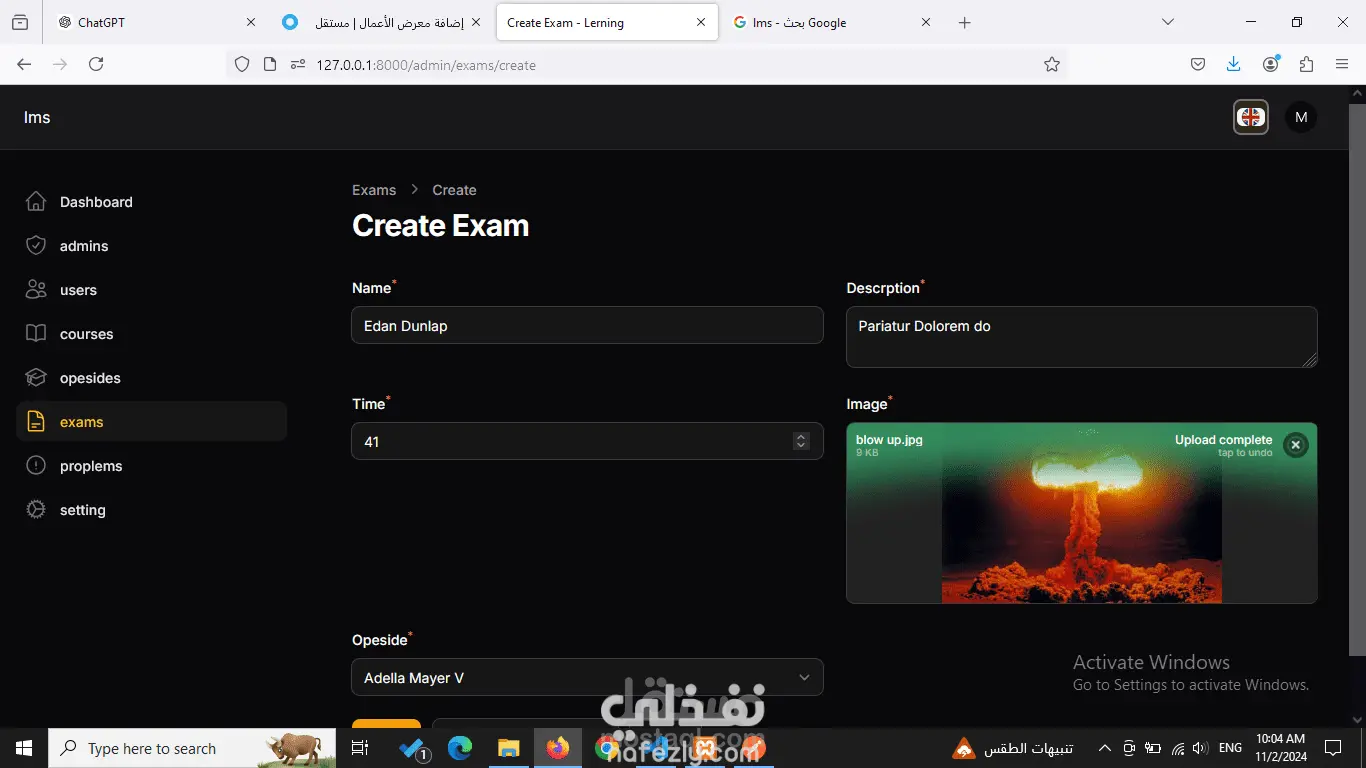Click the Firefox account icon
The height and width of the screenshot is (768, 1366).
tap(1271, 65)
